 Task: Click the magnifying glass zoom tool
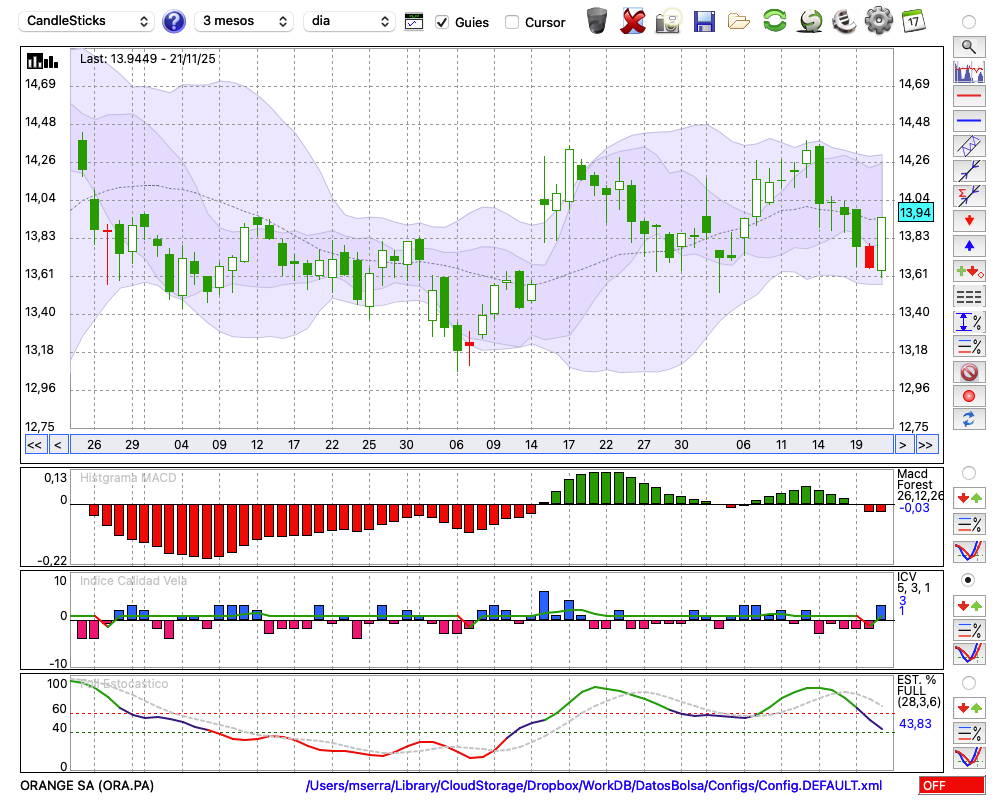(968, 46)
